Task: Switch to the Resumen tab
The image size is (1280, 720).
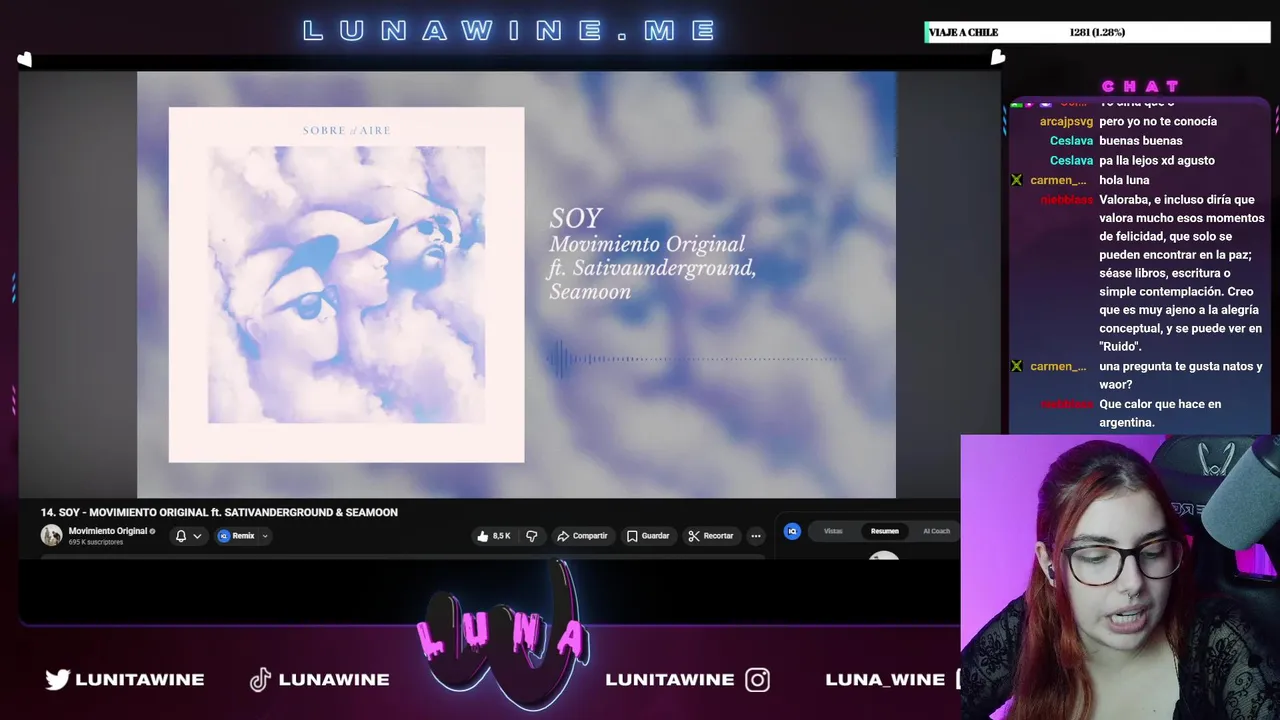Action: point(884,531)
